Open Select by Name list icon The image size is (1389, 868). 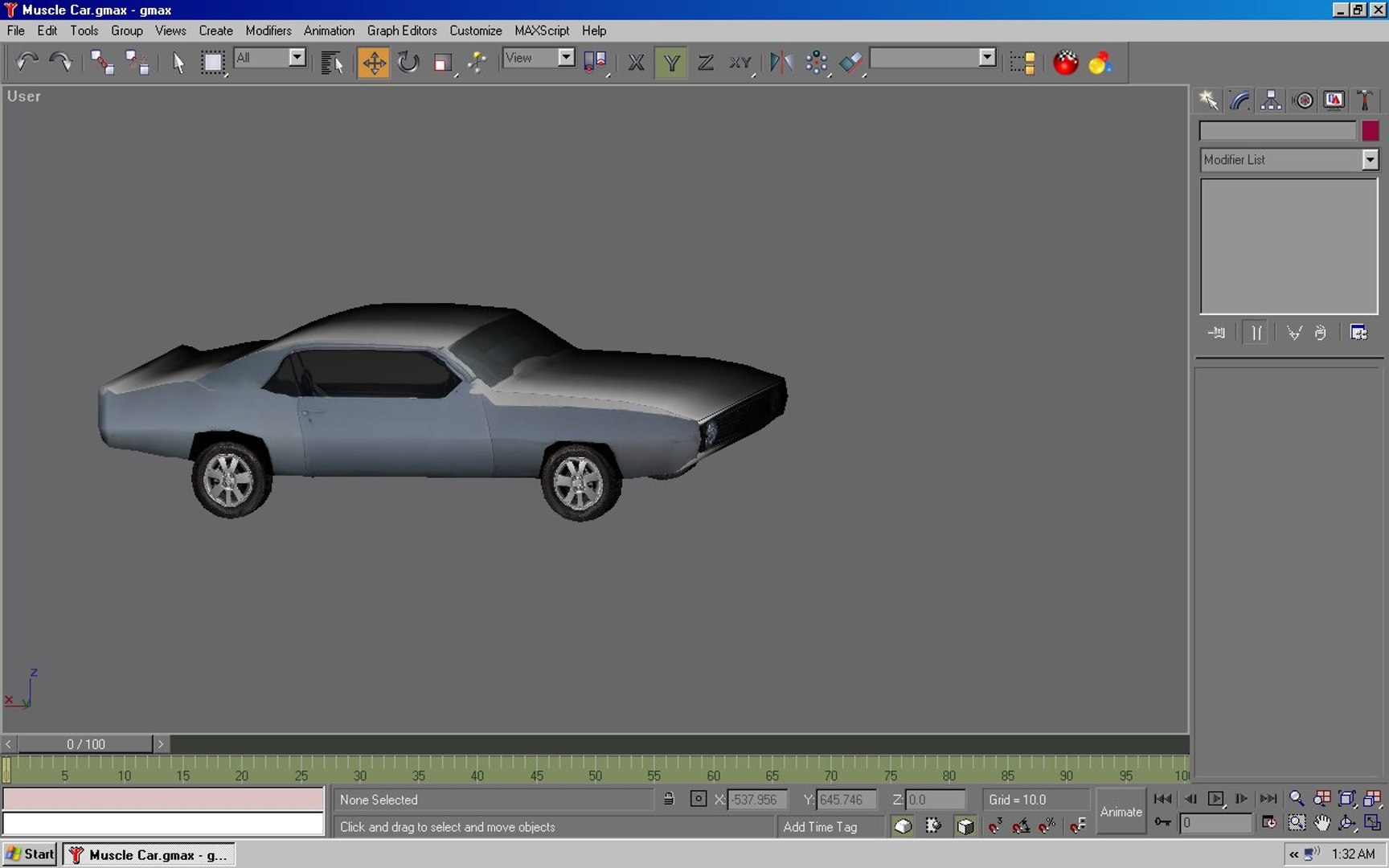tap(332, 62)
